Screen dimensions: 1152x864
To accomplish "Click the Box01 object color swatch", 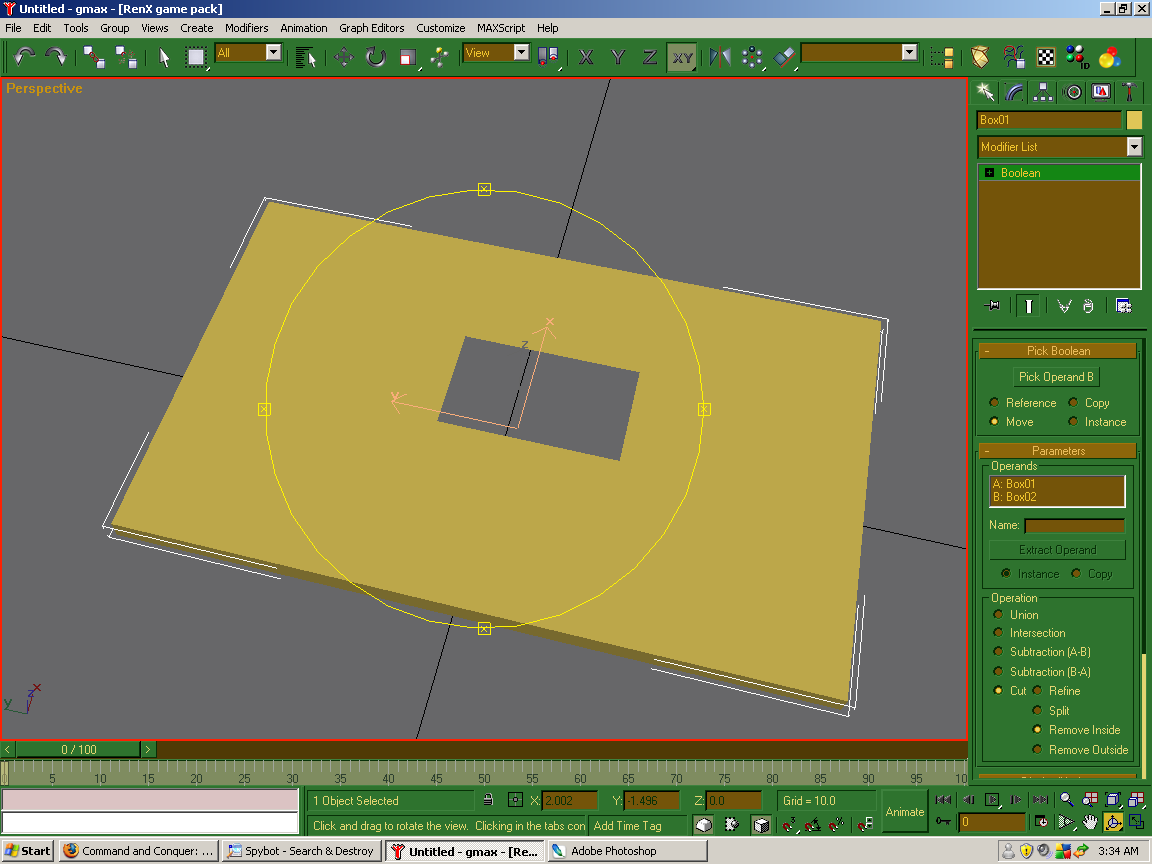I will [1134, 120].
